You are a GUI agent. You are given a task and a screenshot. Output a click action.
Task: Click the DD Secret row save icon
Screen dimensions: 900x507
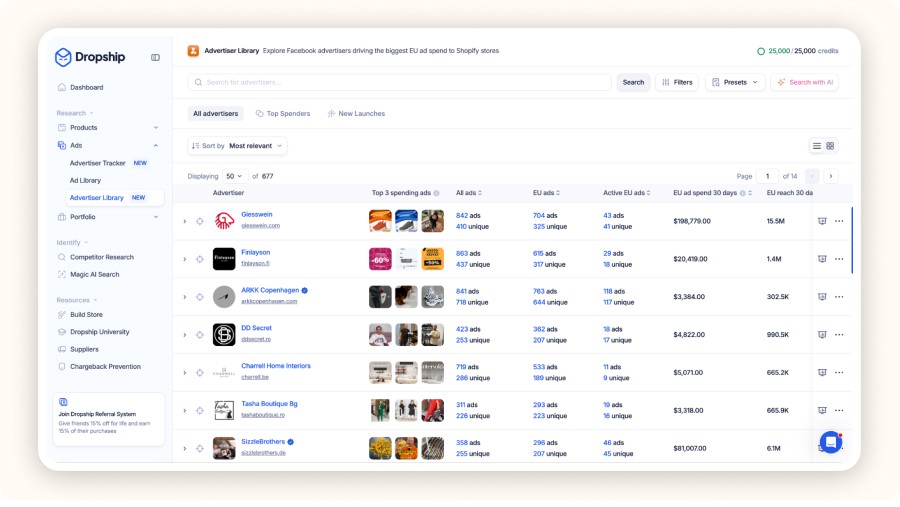pyautogui.click(x=822, y=335)
